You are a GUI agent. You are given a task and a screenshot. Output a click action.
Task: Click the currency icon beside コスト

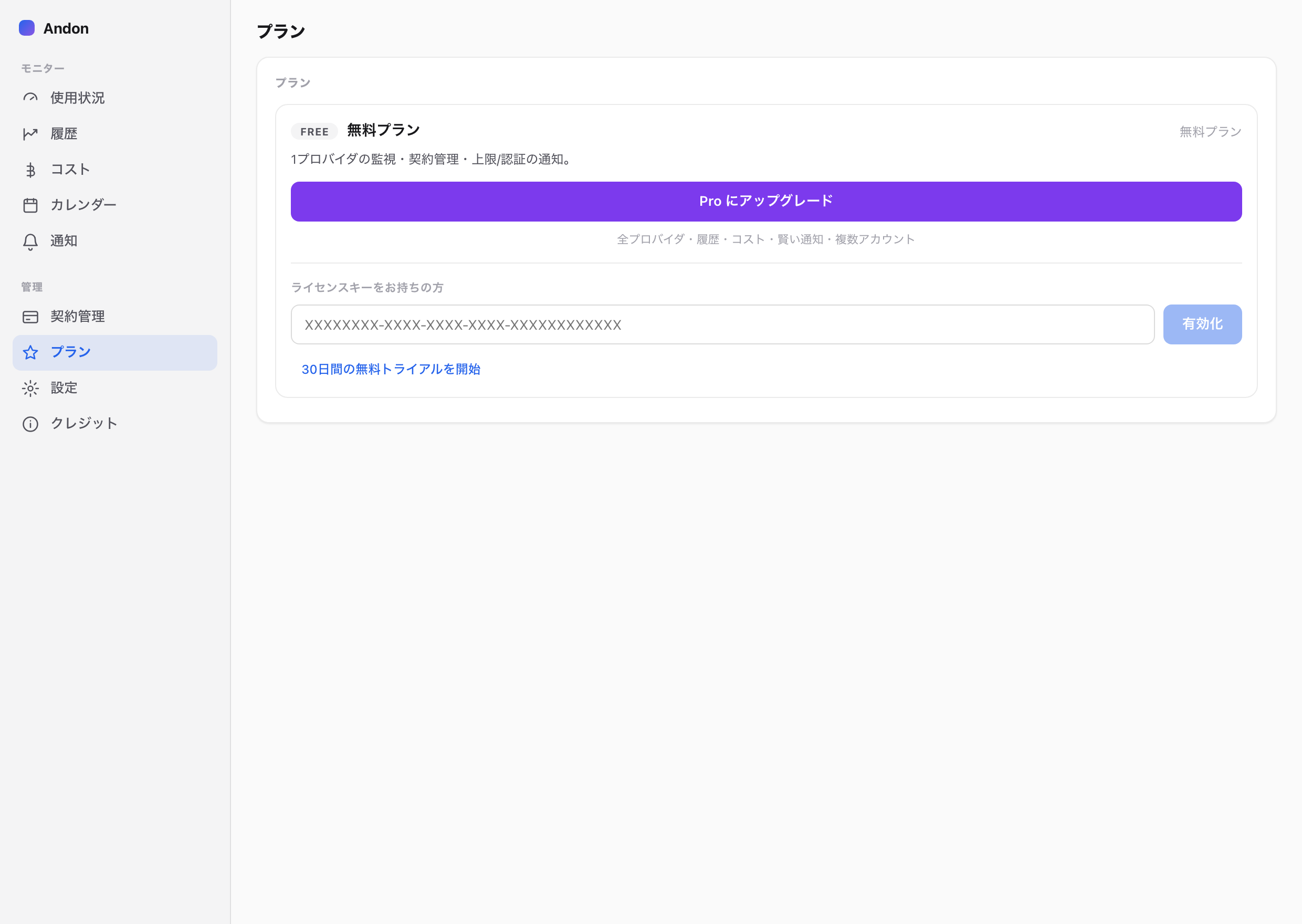coord(30,170)
